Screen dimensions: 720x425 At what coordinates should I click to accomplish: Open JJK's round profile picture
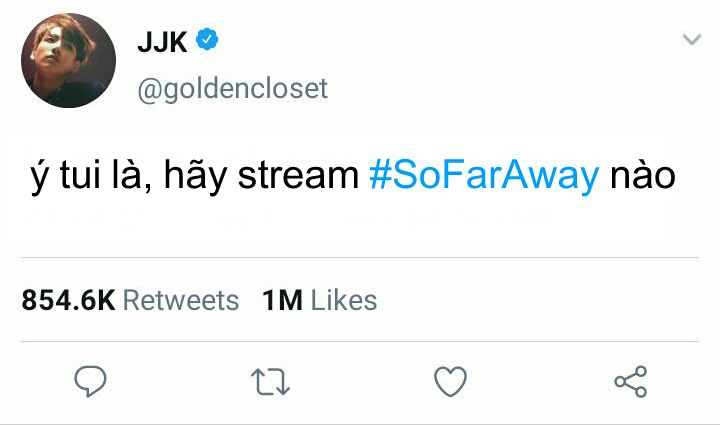pyautogui.click(x=68, y=60)
